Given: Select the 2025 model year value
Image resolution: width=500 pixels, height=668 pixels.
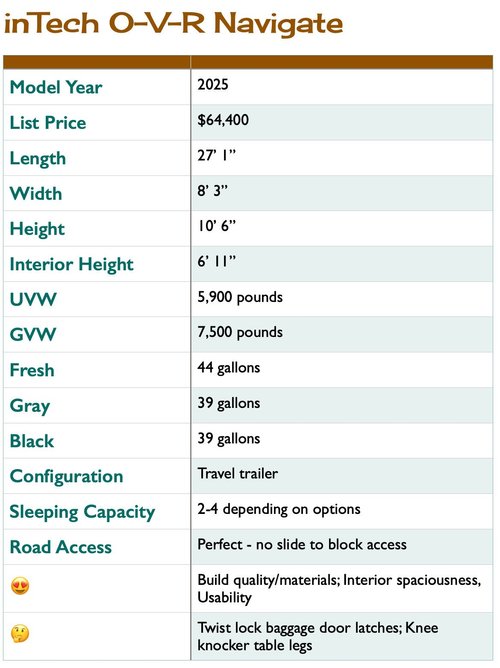Looking at the screenshot, I should [213, 84].
